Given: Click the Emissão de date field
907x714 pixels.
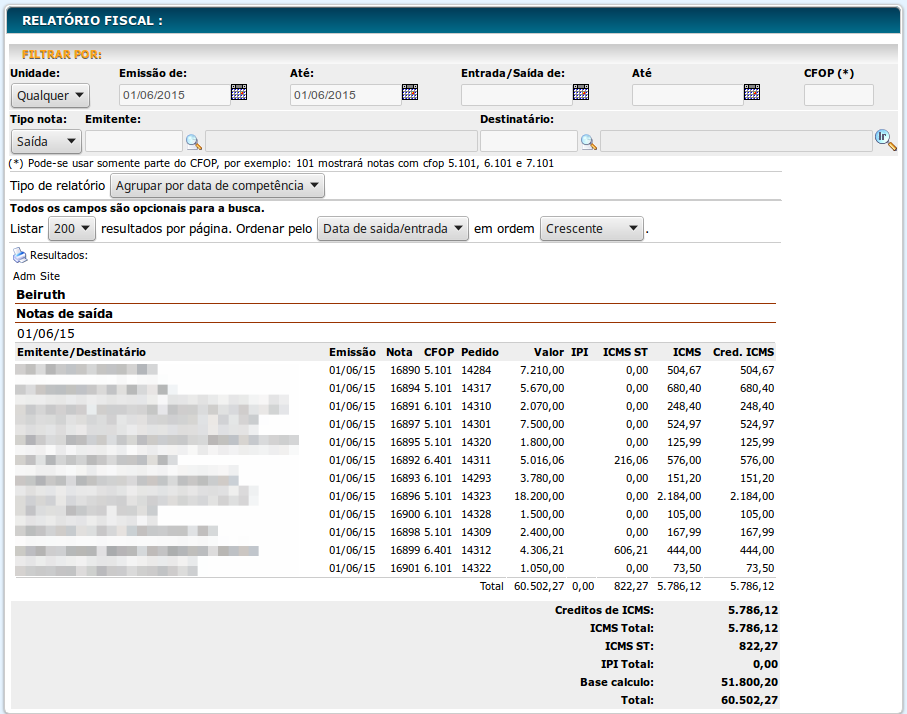Looking at the screenshot, I should (x=174, y=96).
